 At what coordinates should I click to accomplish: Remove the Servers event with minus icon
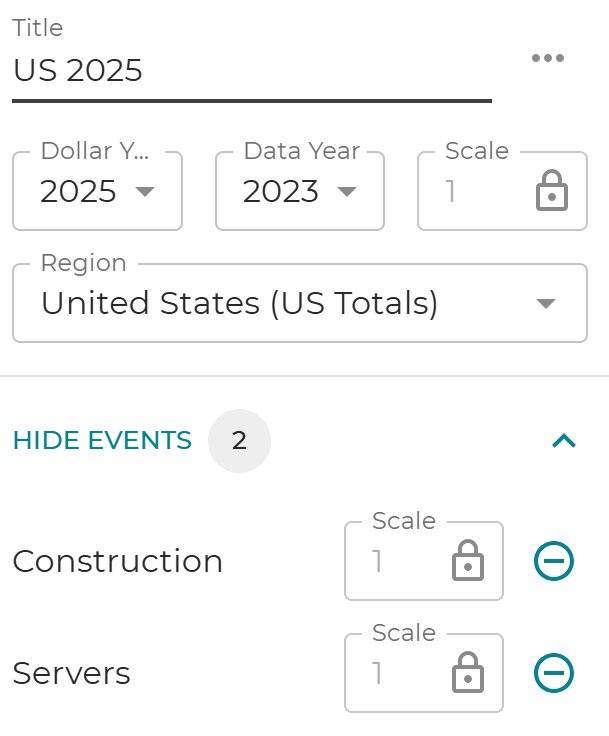[554, 673]
